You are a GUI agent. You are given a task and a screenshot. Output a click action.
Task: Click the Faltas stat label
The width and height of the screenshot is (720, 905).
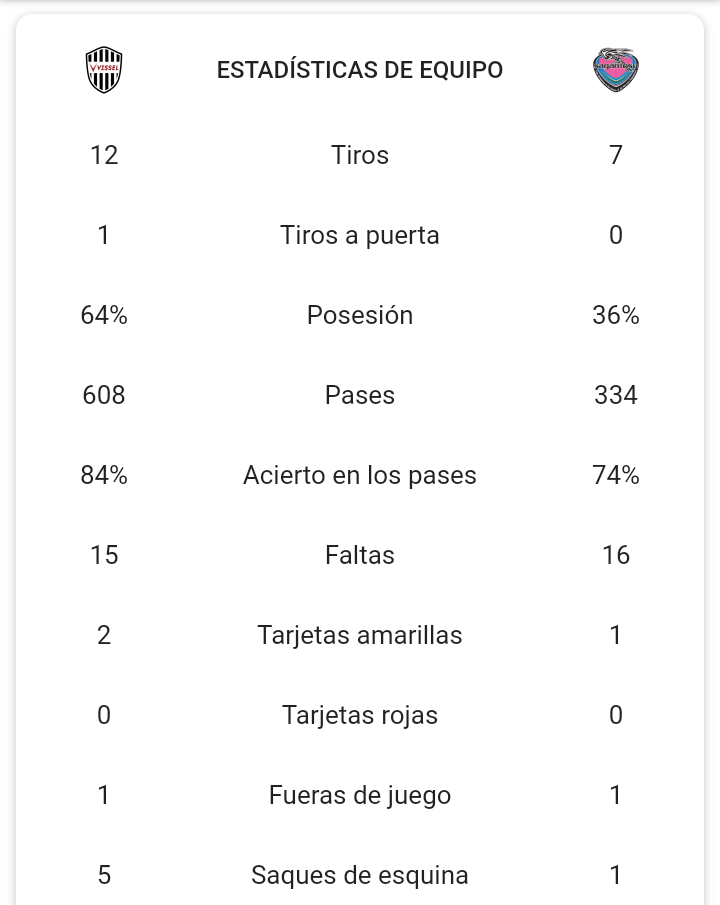360,555
